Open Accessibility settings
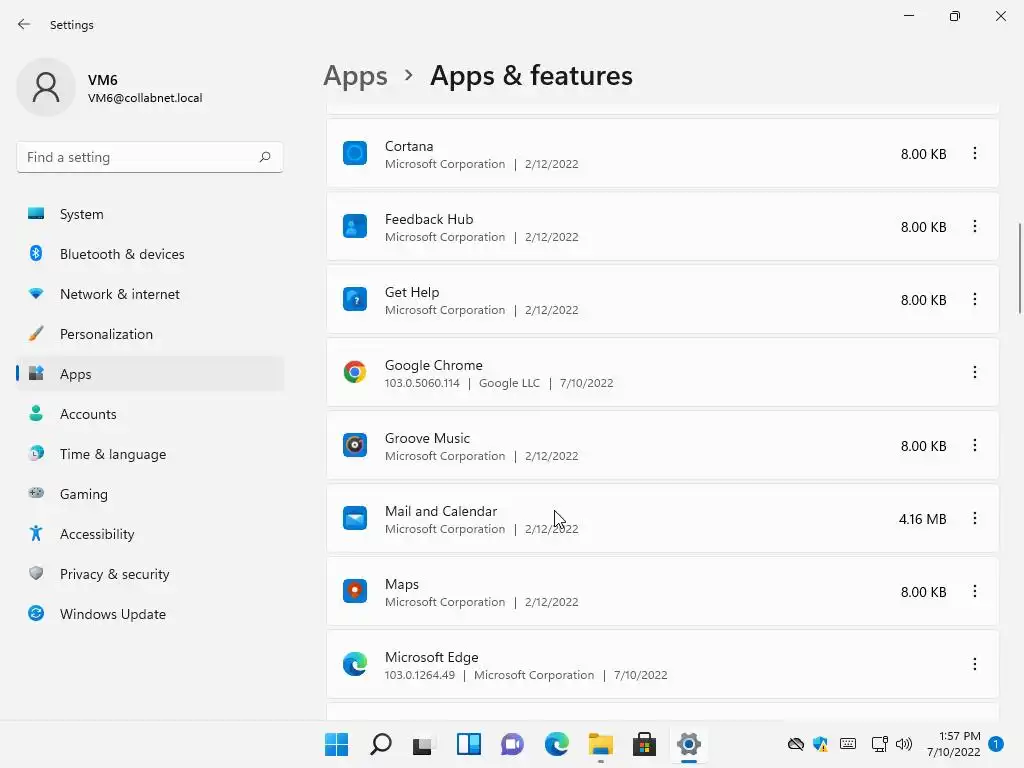Viewport: 1024px width, 768px height. point(150,534)
